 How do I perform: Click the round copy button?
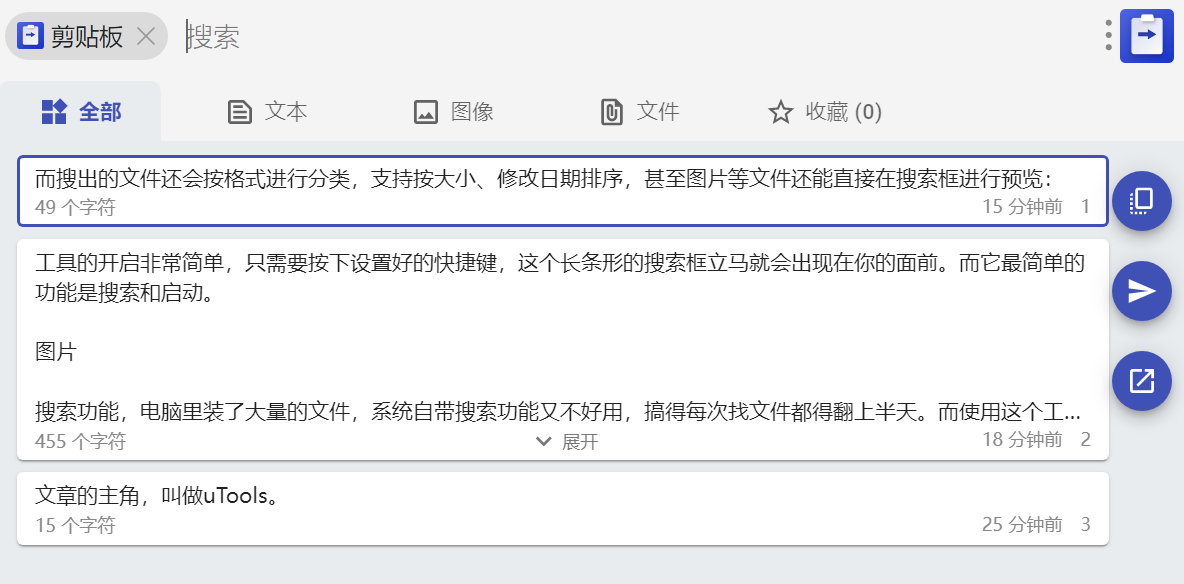point(1142,201)
